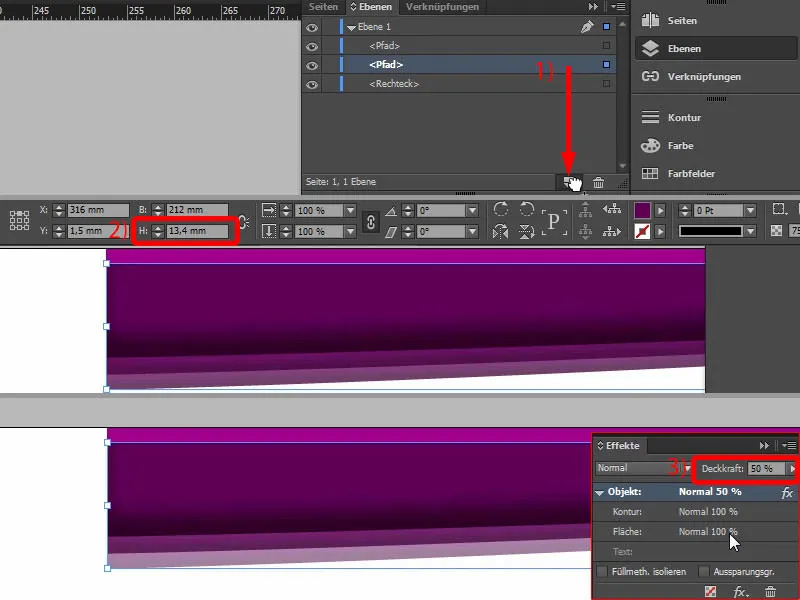Open the shear angle dropdown
800x600 pixels.
[x=472, y=232]
